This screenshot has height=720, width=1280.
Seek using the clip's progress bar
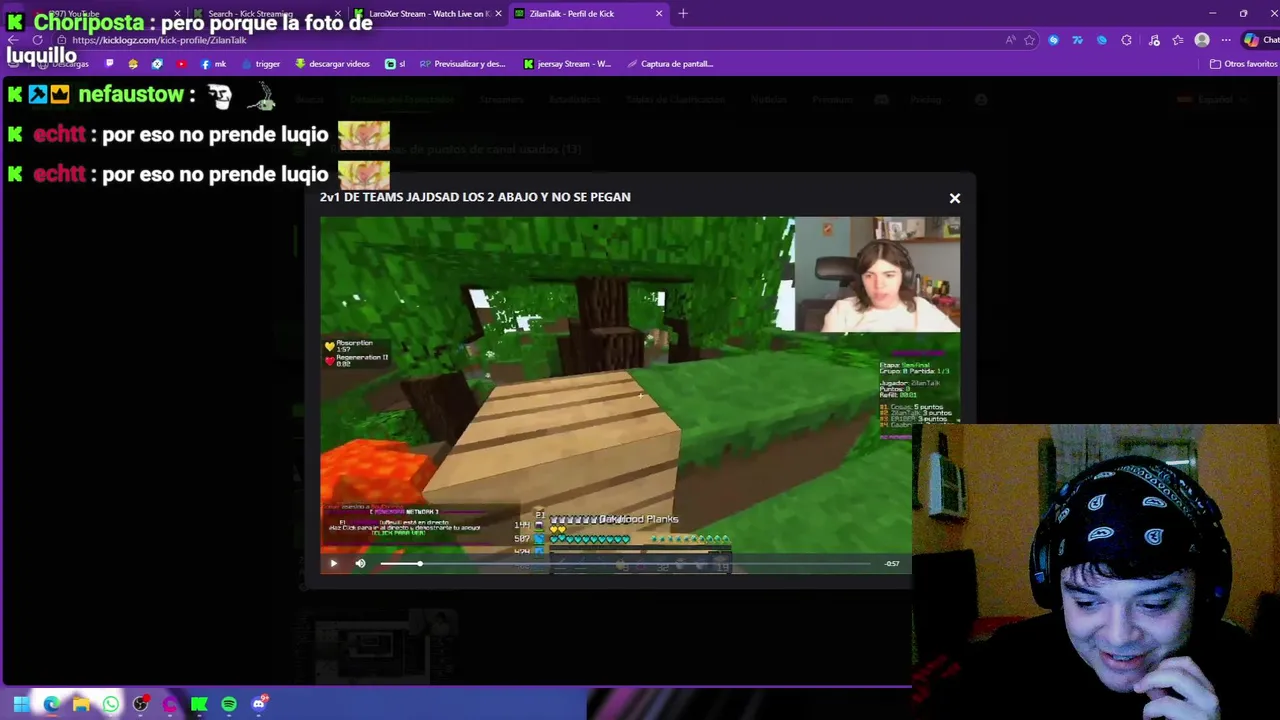point(625,564)
